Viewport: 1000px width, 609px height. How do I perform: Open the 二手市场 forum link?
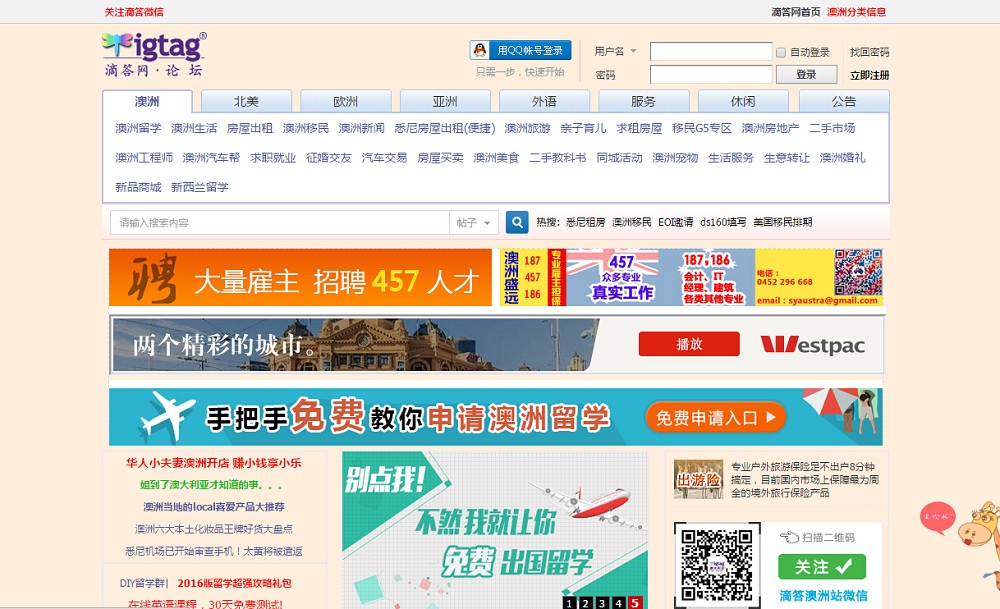(832, 128)
